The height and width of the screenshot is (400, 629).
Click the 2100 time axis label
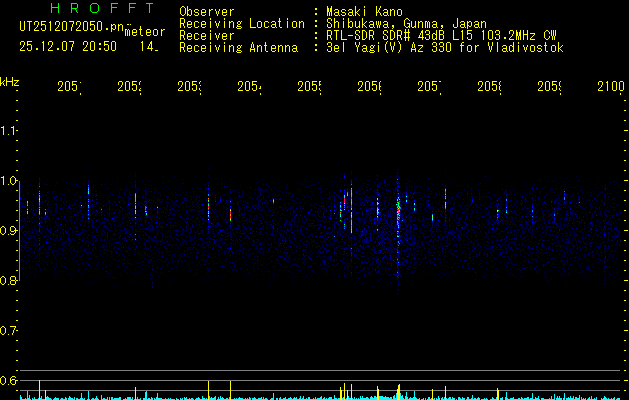pos(611,86)
